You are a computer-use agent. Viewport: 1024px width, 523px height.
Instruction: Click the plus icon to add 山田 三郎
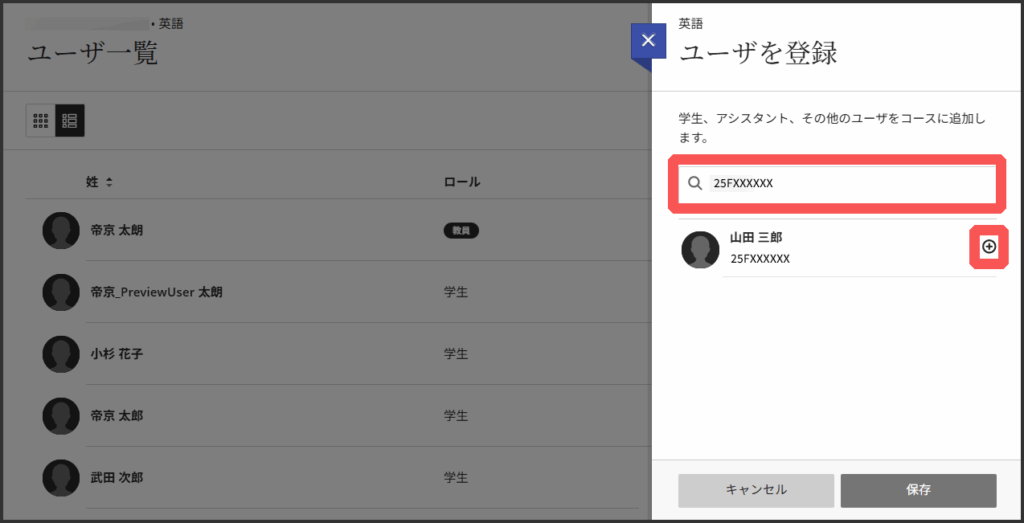click(989, 247)
